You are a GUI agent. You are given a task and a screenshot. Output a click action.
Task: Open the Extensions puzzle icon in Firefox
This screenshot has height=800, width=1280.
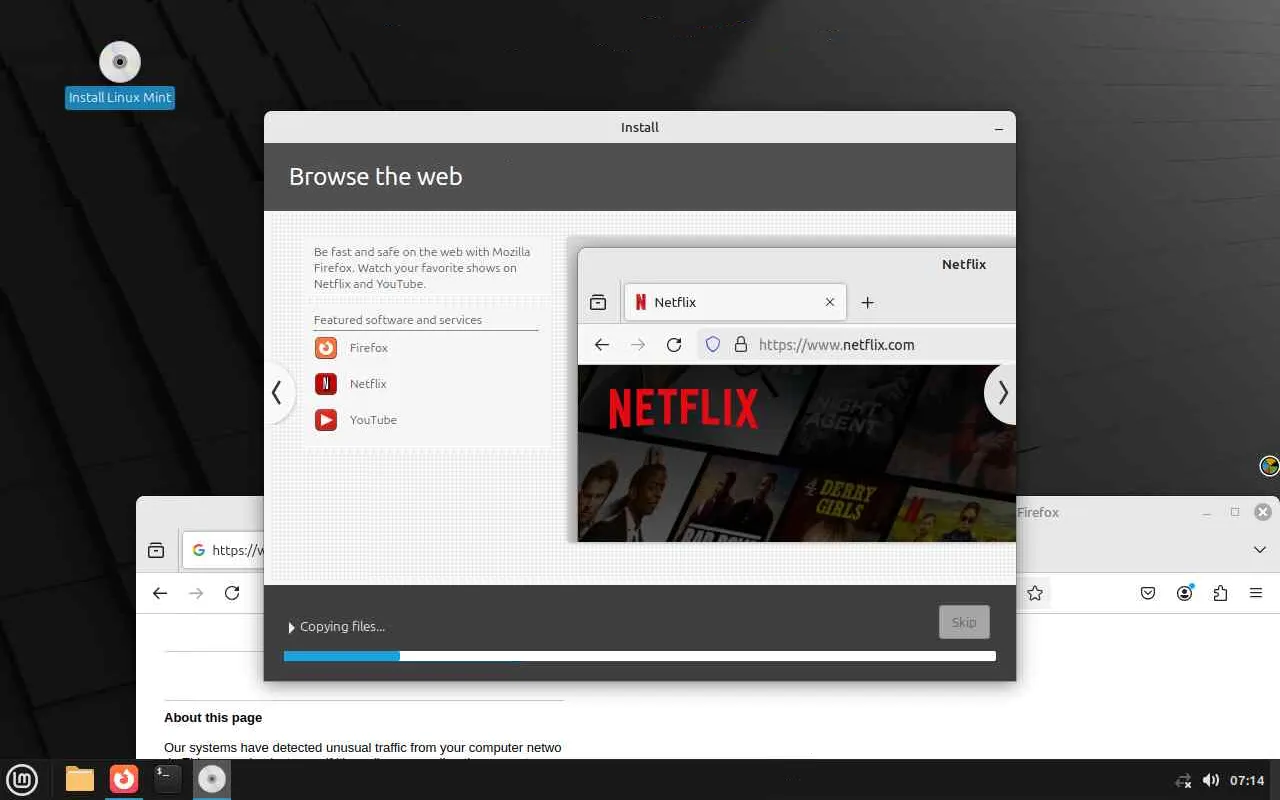[x=1220, y=593]
